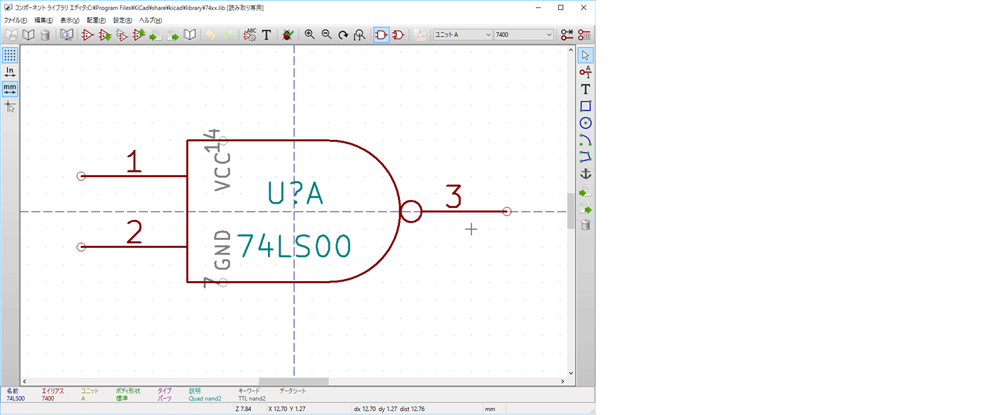This screenshot has width=1000, height=415.
Task: Switch units to millimeters
Action: point(10,89)
